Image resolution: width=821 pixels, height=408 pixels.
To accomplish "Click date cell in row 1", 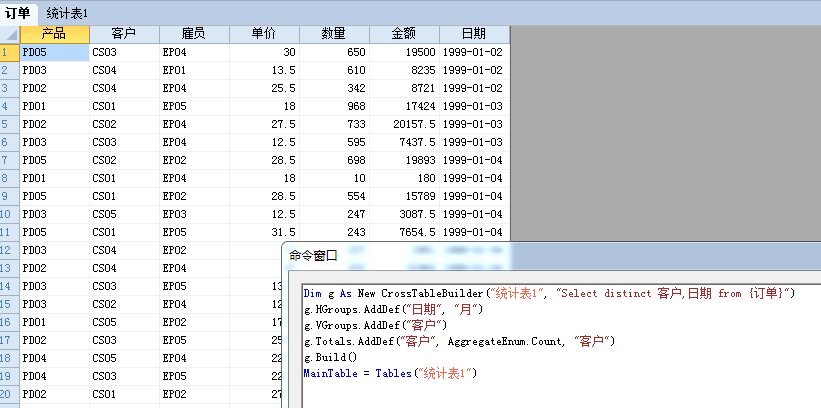I will (x=474, y=52).
